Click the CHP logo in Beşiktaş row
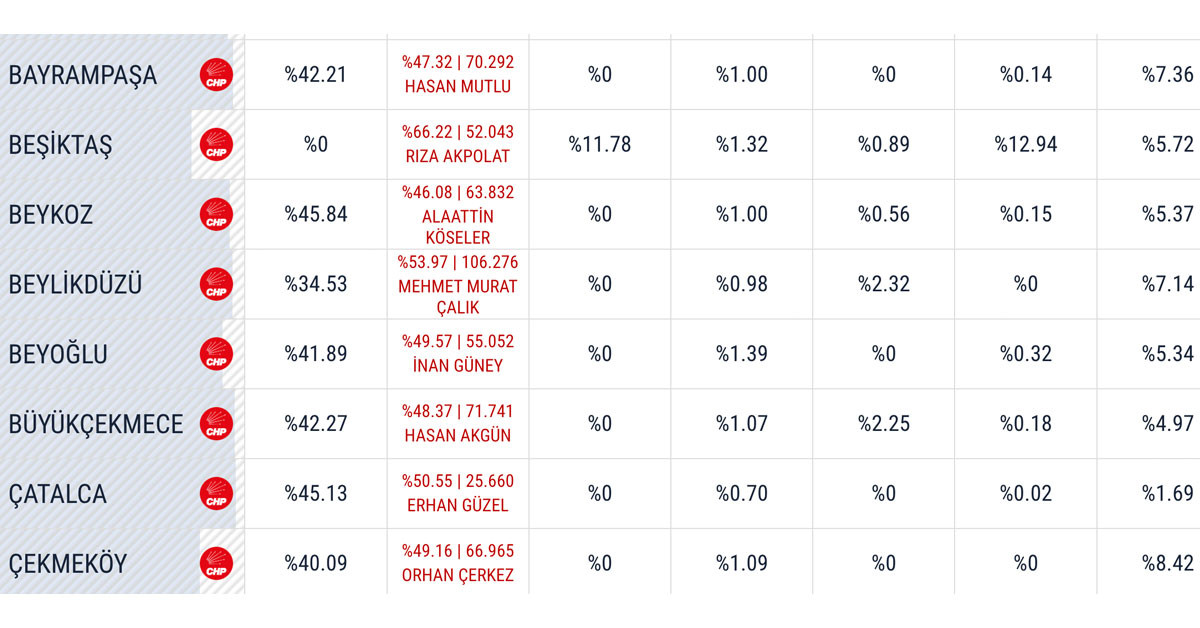Viewport: 1200px width, 628px height. point(216,145)
